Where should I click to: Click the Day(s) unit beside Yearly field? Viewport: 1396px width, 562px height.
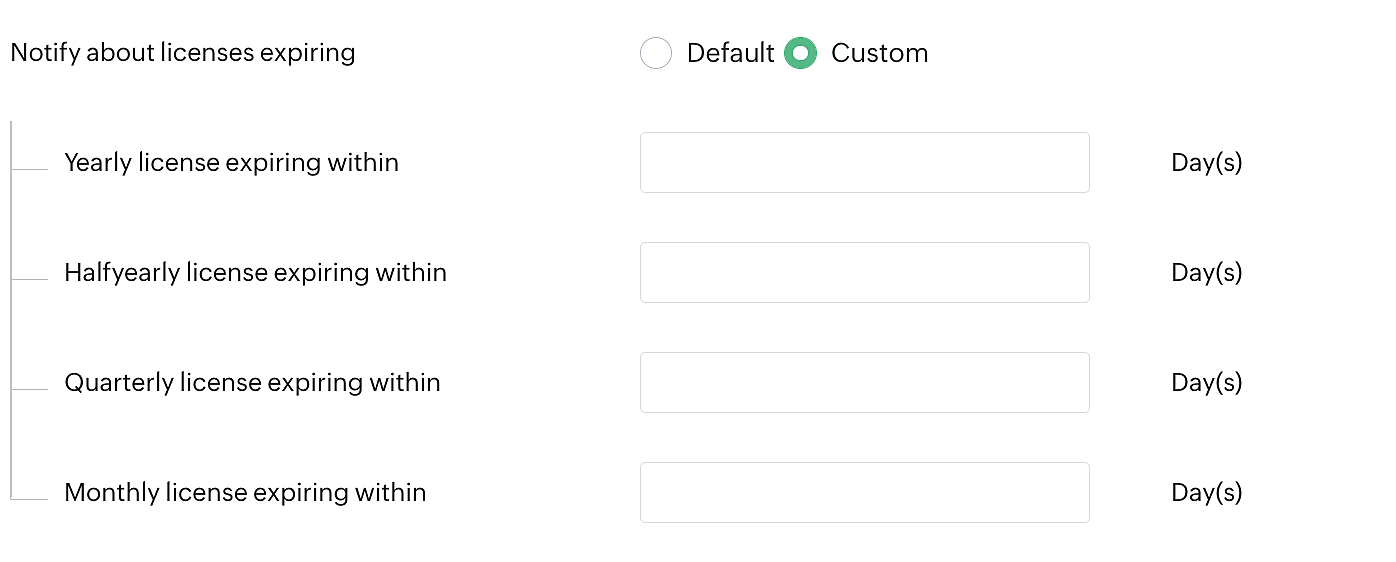[x=1206, y=162]
